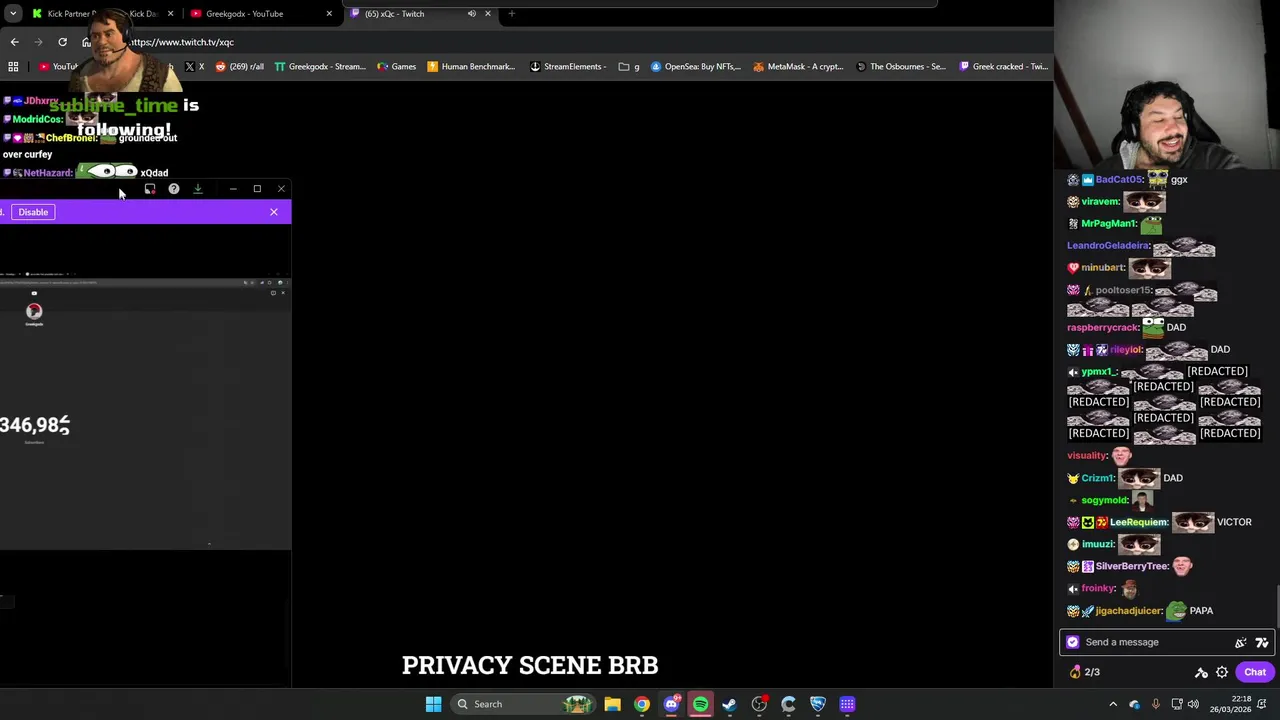Open the StreamElements bookmark
Image resolution: width=1280 pixels, height=720 pixels.
(x=568, y=66)
